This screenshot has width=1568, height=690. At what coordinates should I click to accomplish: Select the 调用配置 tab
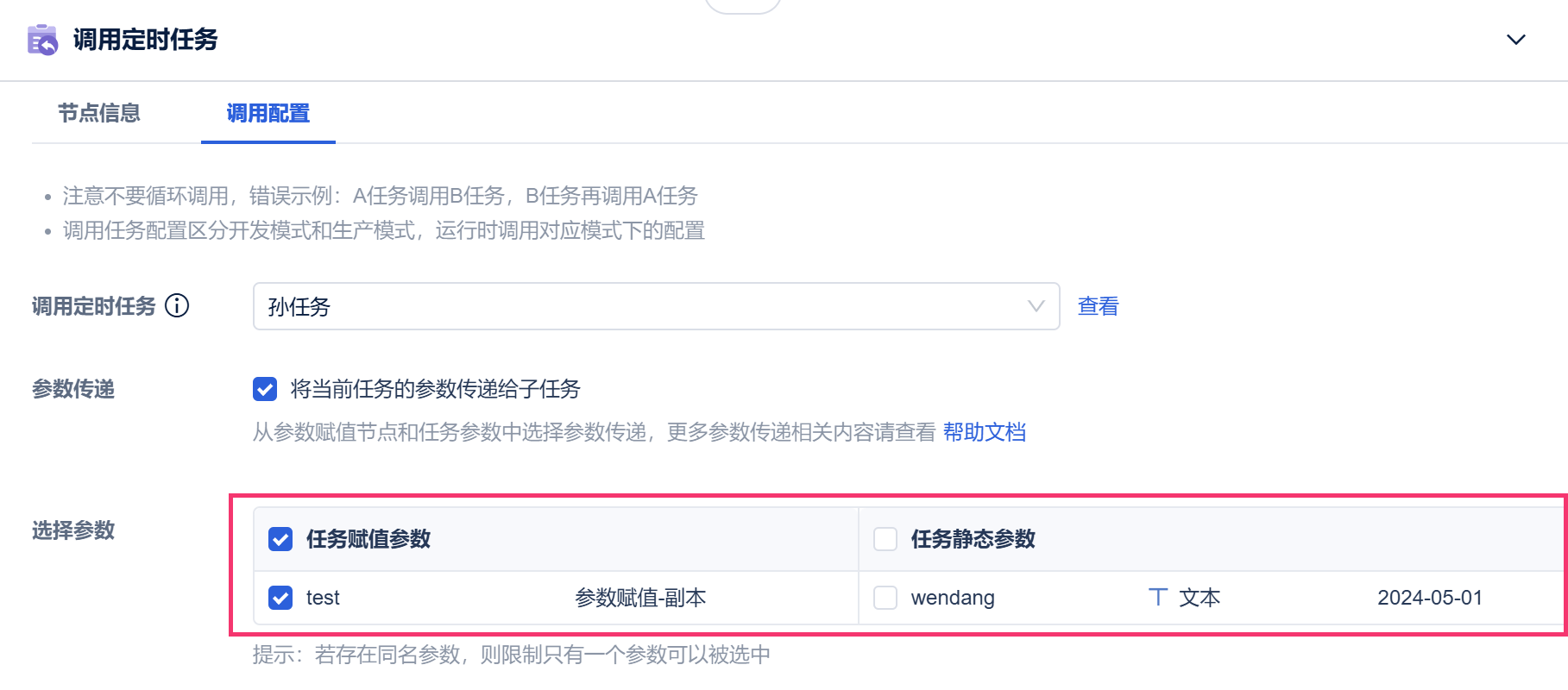[x=268, y=113]
